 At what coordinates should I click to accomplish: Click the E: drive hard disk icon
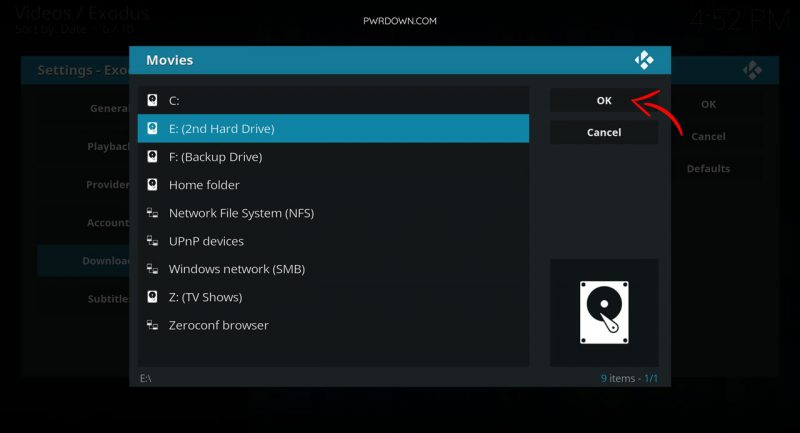coord(152,128)
